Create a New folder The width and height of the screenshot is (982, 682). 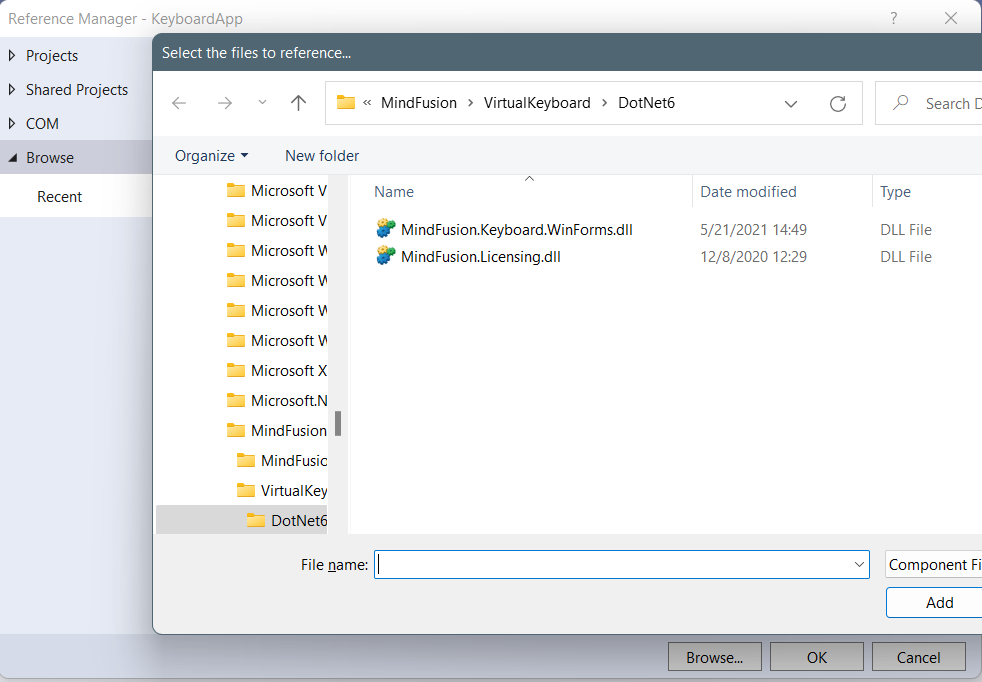(322, 156)
